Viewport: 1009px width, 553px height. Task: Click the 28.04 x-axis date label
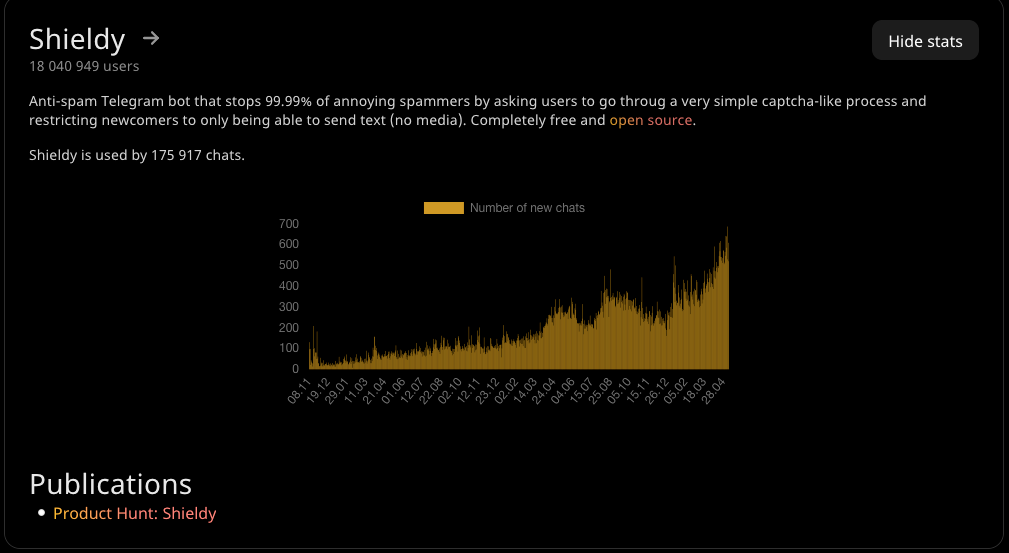(714, 391)
